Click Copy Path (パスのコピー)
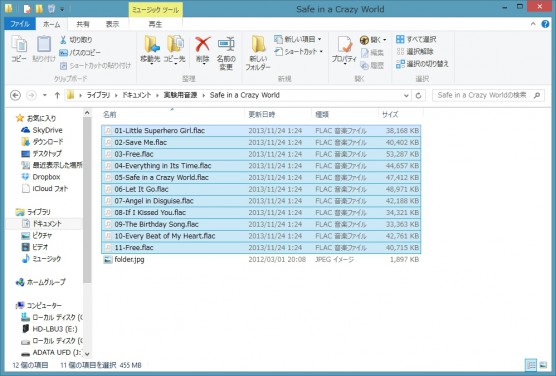Screen dimensions: 556x376 (80, 52)
